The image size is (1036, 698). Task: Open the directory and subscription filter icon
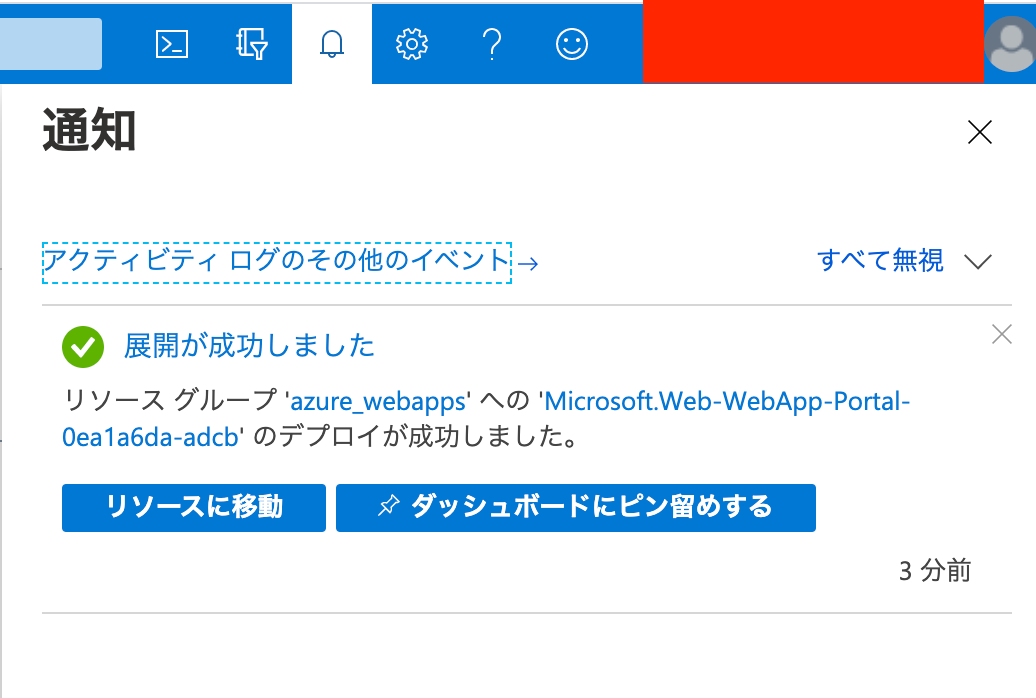pyautogui.click(x=252, y=44)
